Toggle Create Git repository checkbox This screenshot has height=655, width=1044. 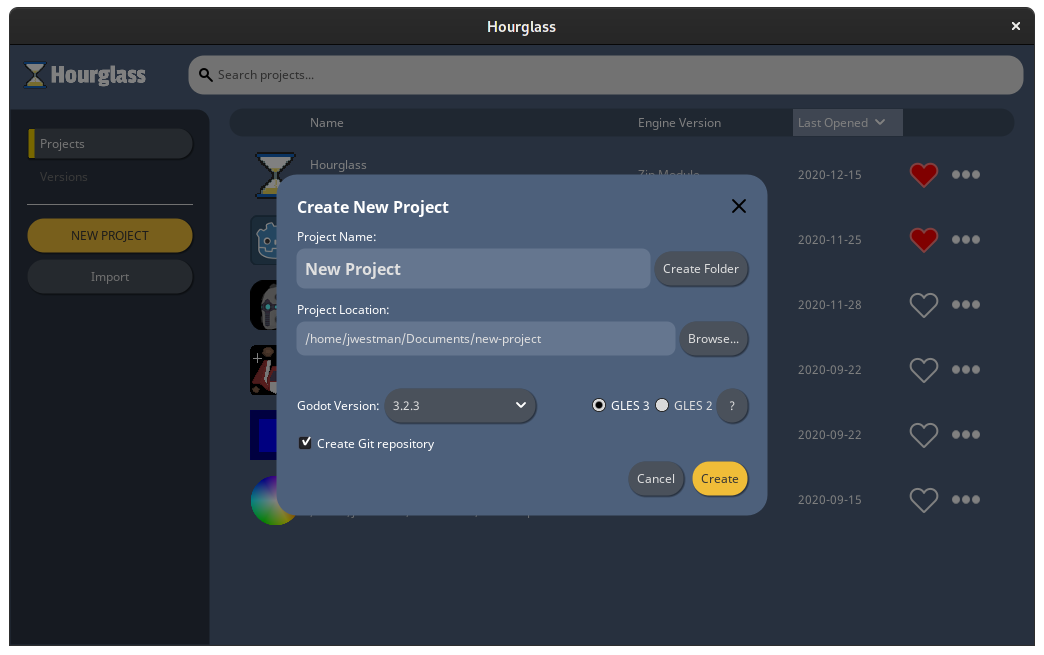coord(305,443)
